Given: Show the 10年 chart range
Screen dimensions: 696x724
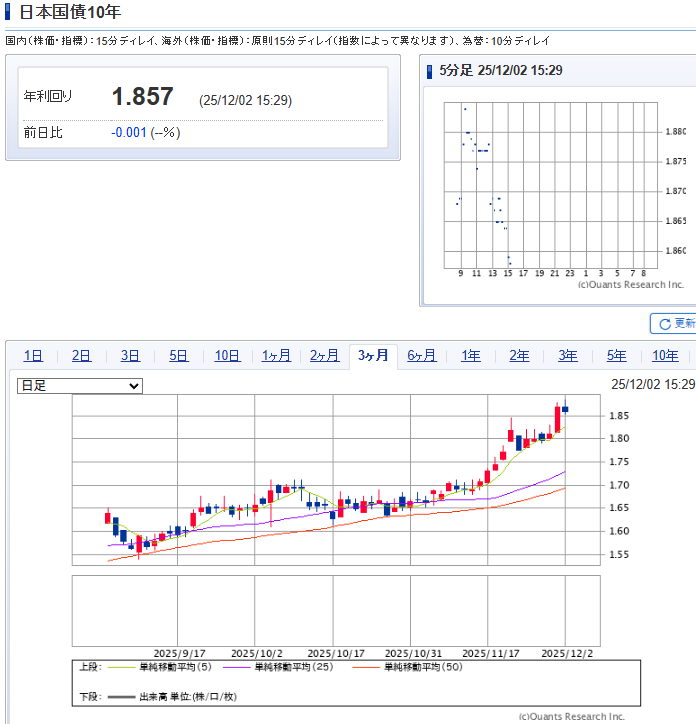Looking at the screenshot, I should [665, 355].
